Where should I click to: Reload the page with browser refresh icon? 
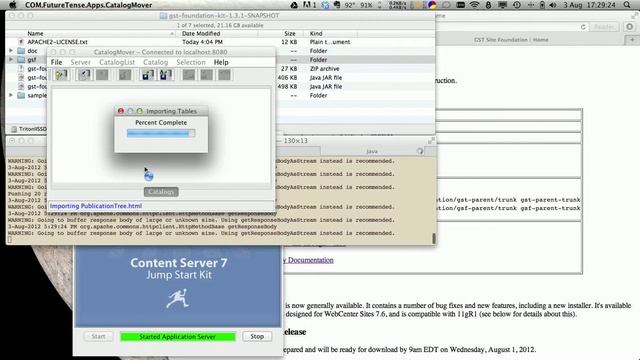(583, 27)
